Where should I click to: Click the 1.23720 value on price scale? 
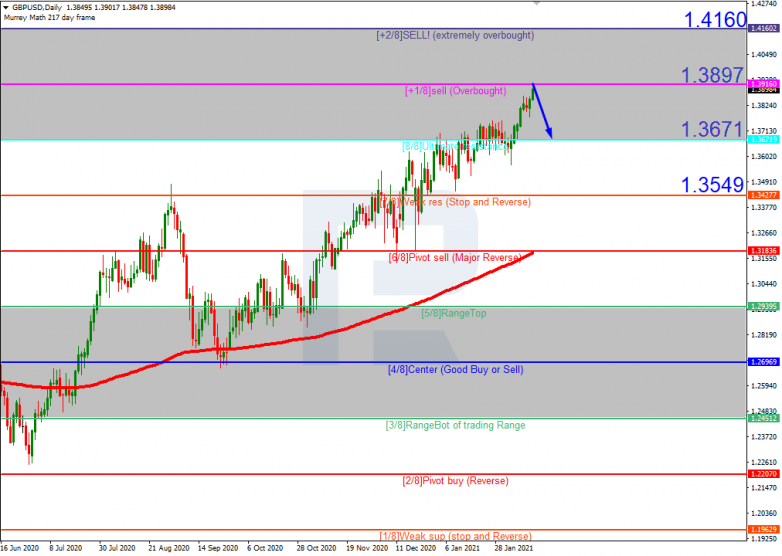[764, 437]
